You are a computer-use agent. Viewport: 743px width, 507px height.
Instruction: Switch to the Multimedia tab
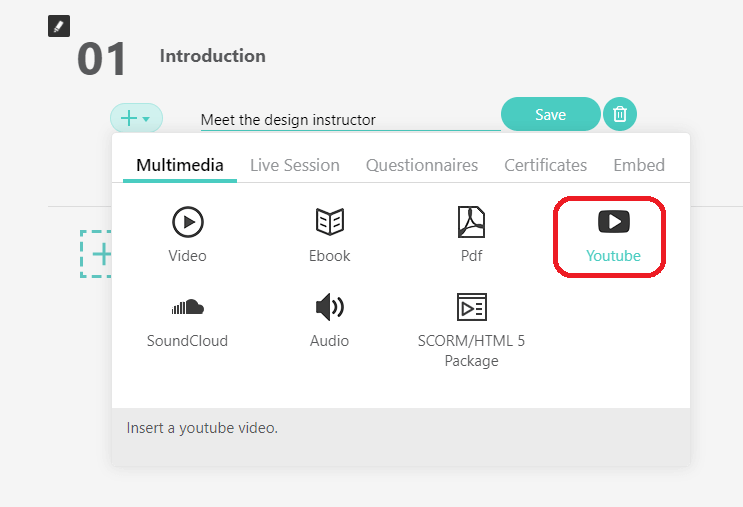pos(180,165)
